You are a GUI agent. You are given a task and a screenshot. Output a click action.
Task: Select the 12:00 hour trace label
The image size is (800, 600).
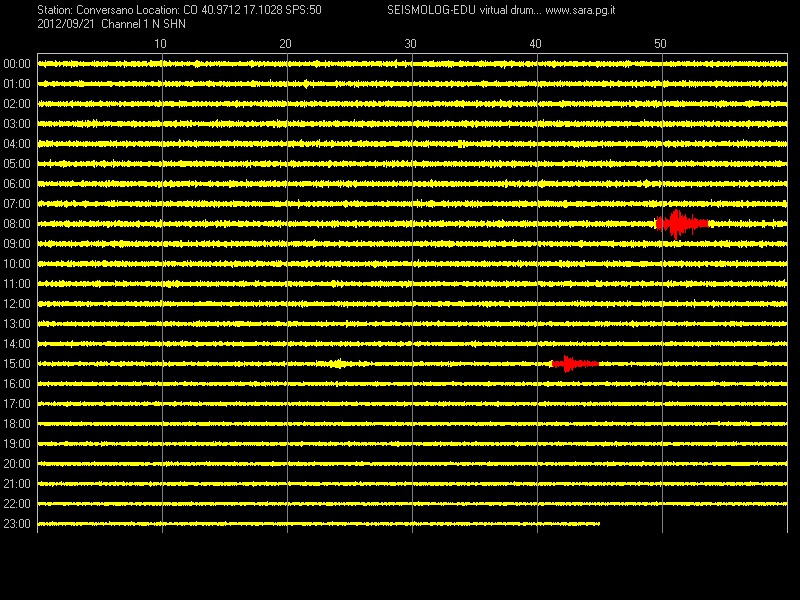(x=17, y=304)
